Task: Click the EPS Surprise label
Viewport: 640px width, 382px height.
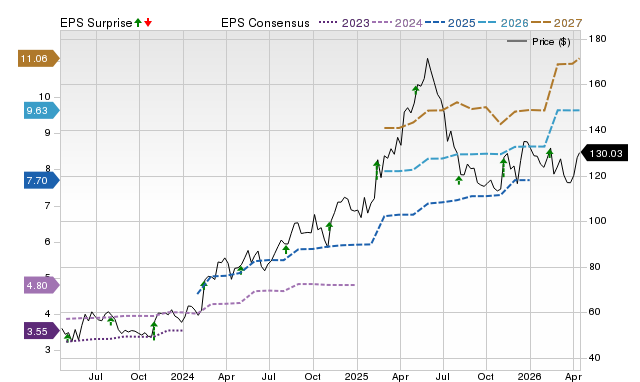Action: pyautogui.click(x=96, y=23)
